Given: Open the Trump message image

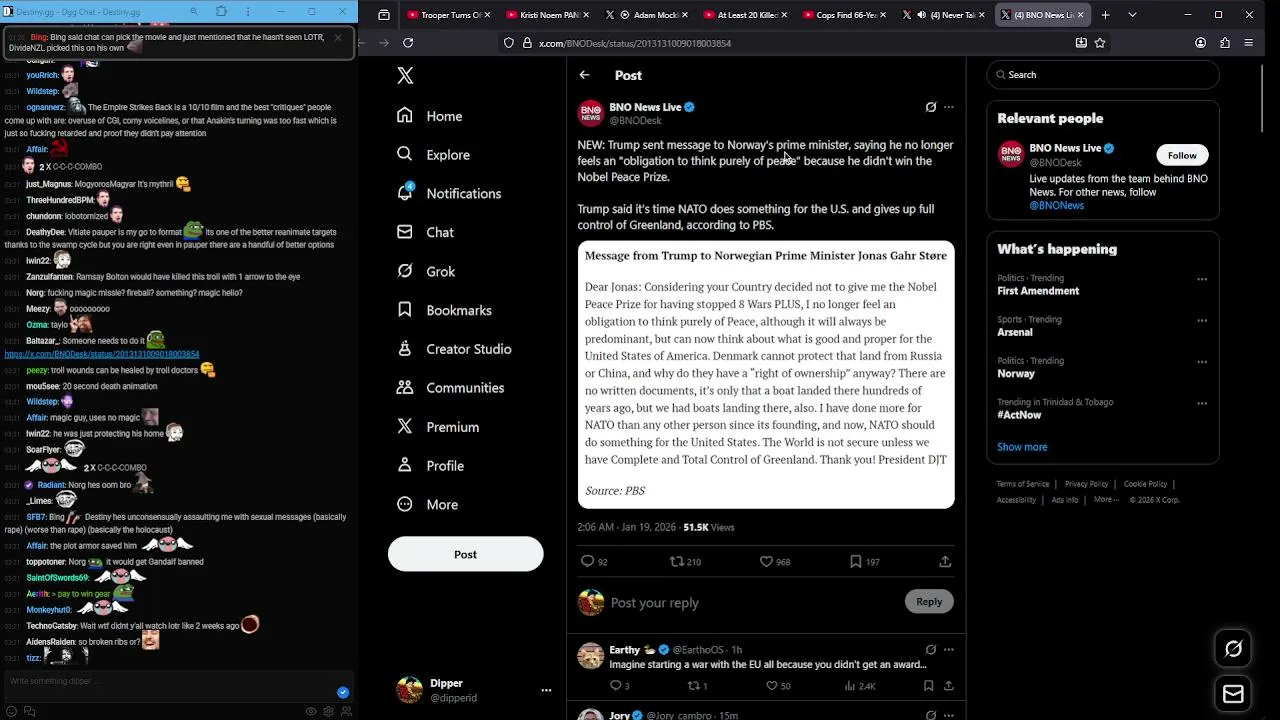Looking at the screenshot, I should pos(766,375).
